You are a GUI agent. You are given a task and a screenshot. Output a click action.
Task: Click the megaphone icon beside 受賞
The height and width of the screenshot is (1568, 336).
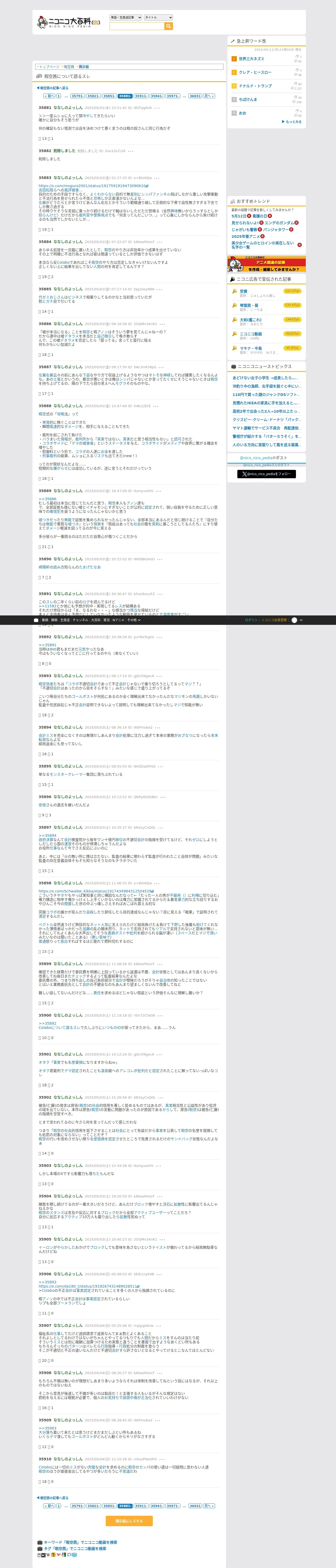(234, 291)
